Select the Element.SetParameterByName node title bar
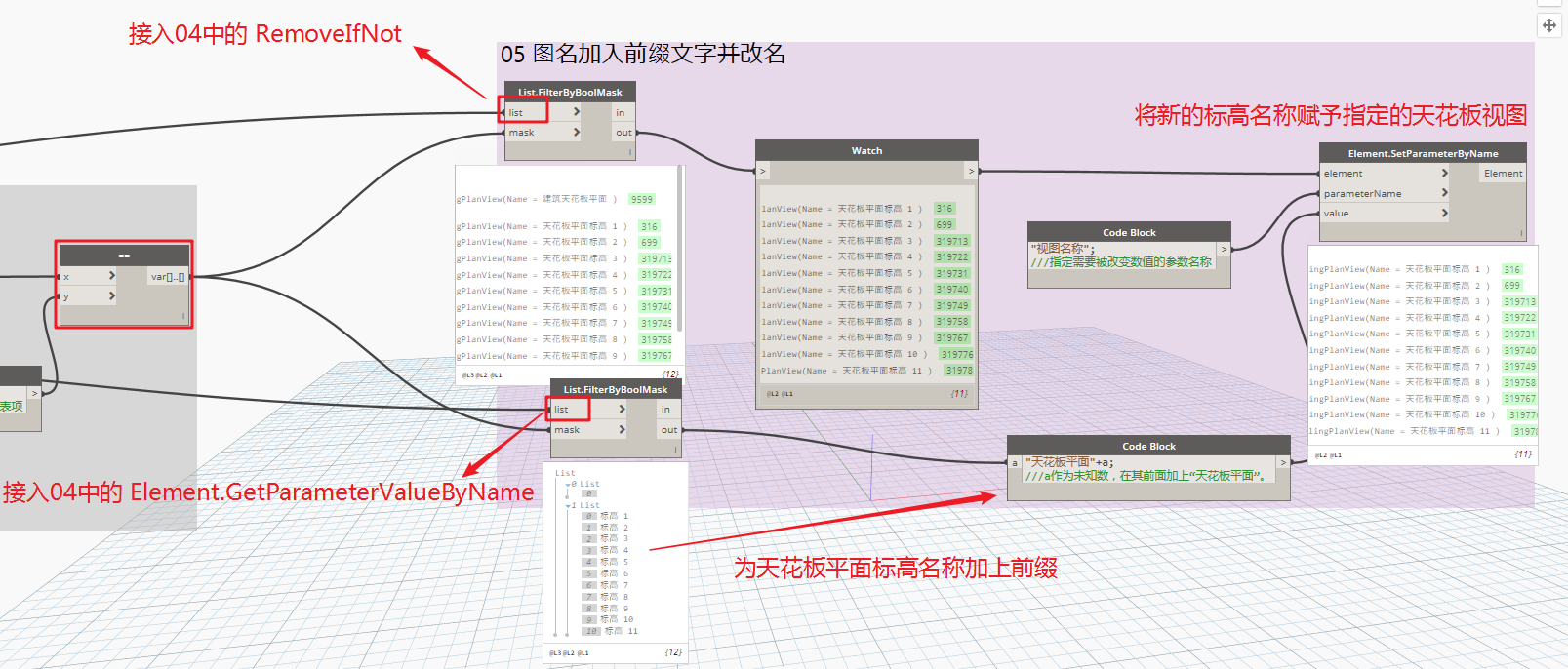The height and width of the screenshot is (669, 1568). (x=1423, y=153)
